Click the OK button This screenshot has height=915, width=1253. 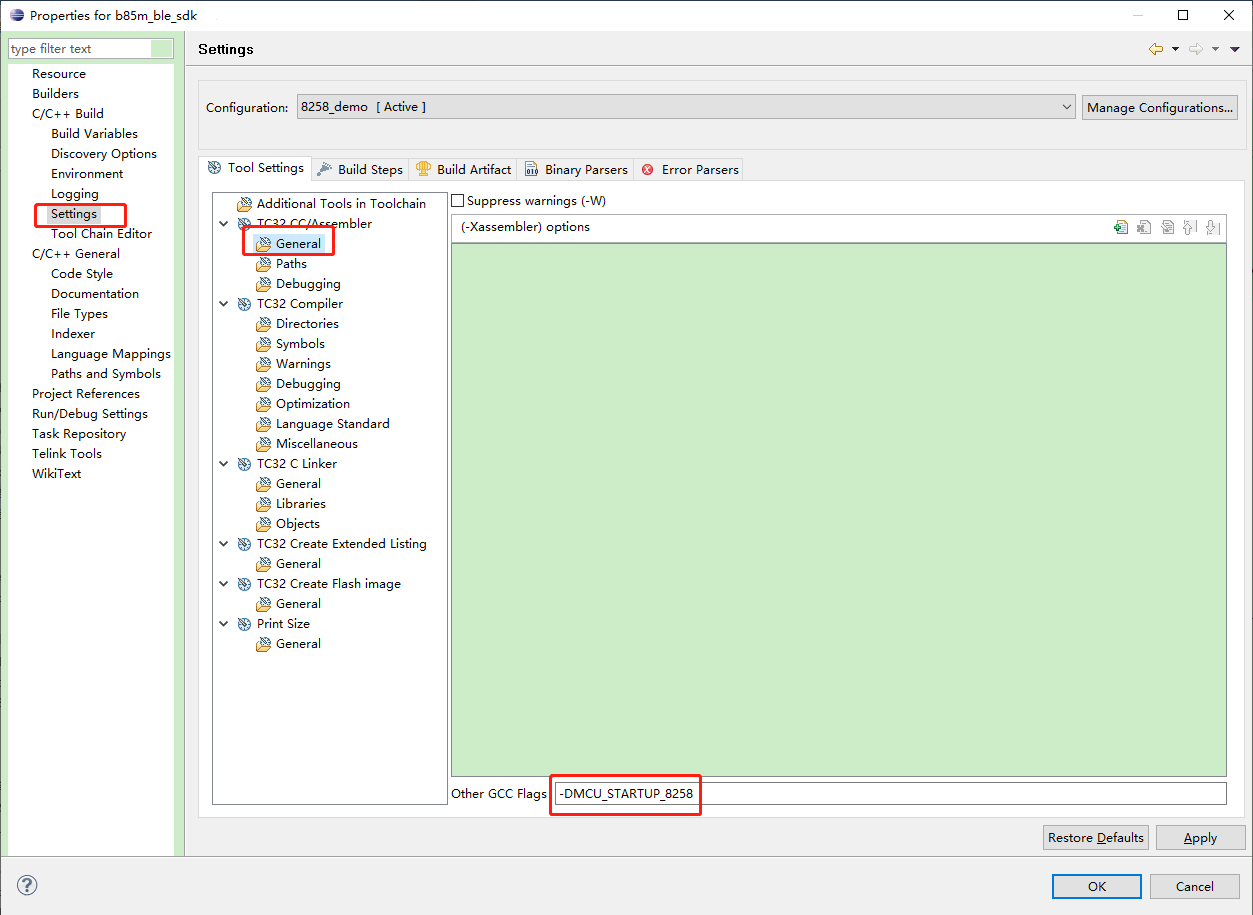coord(1097,886)
